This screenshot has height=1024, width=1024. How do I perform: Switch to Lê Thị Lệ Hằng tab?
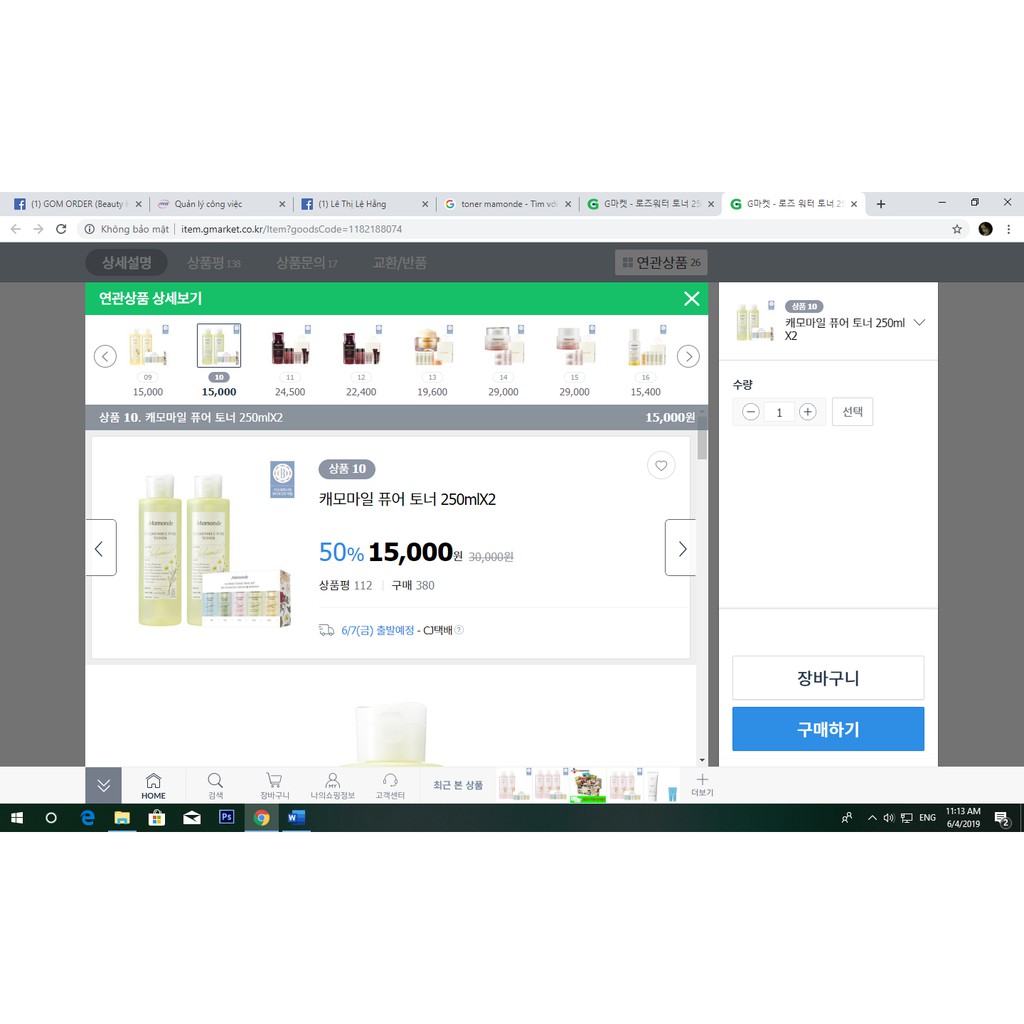pyautogui.click(x=364, y=204)
